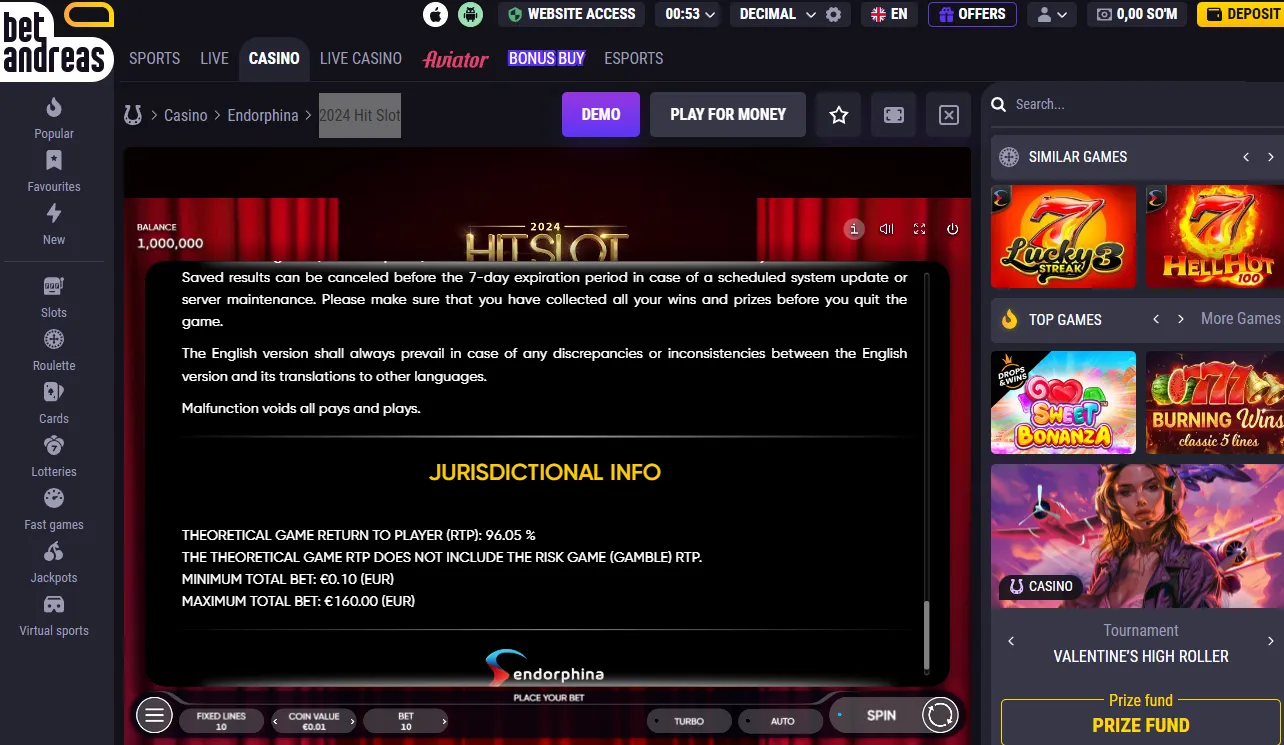
Task: Switch to Play for Money mode
Action: point(728,115)
